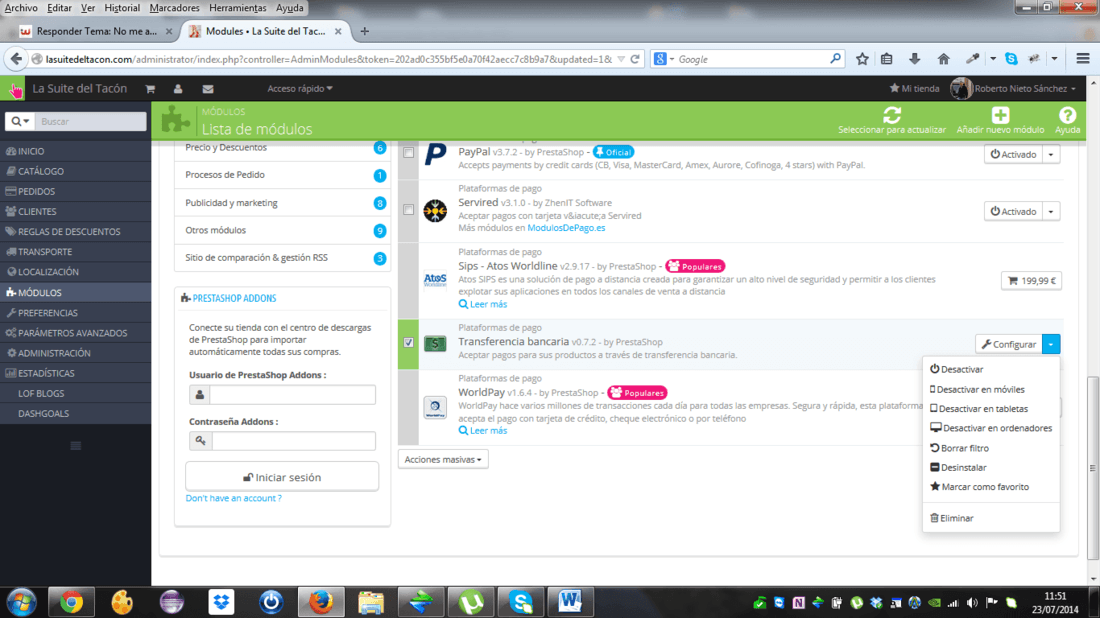This screenshot has height=618, width=1100.
Task: Click the 199,99 € buy button
Action: [x=1031, y=281]
